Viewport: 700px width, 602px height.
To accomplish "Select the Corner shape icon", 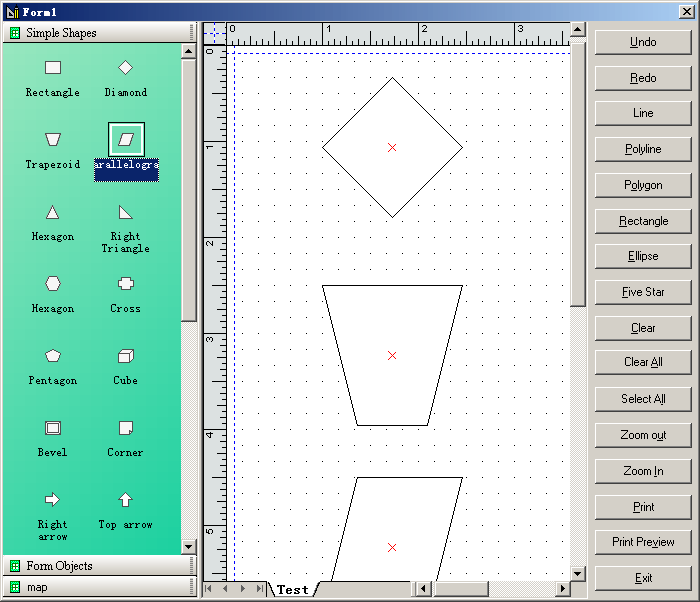I will coord(125,428).
